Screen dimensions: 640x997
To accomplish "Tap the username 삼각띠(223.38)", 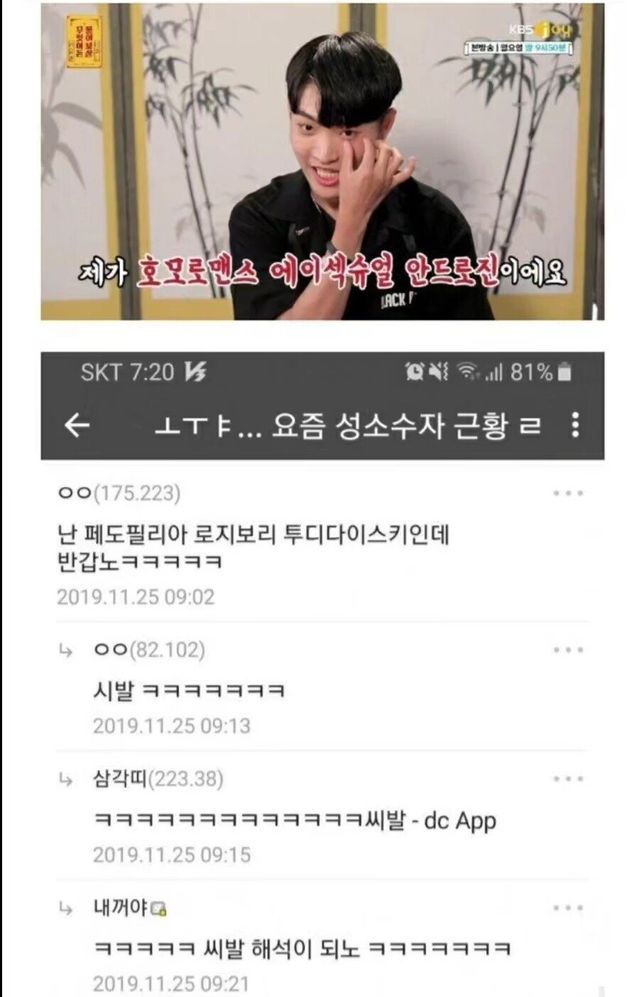I will tap(158, 779).
